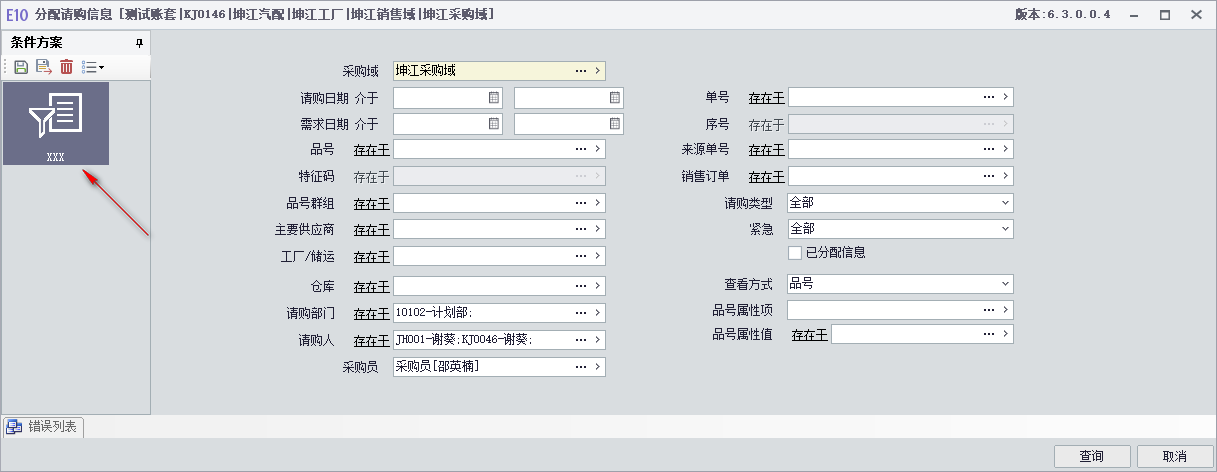Open the 主要供应商 browse ellipsis
This screenshot has width=1217, height=472.
click(x=581, y=229)
